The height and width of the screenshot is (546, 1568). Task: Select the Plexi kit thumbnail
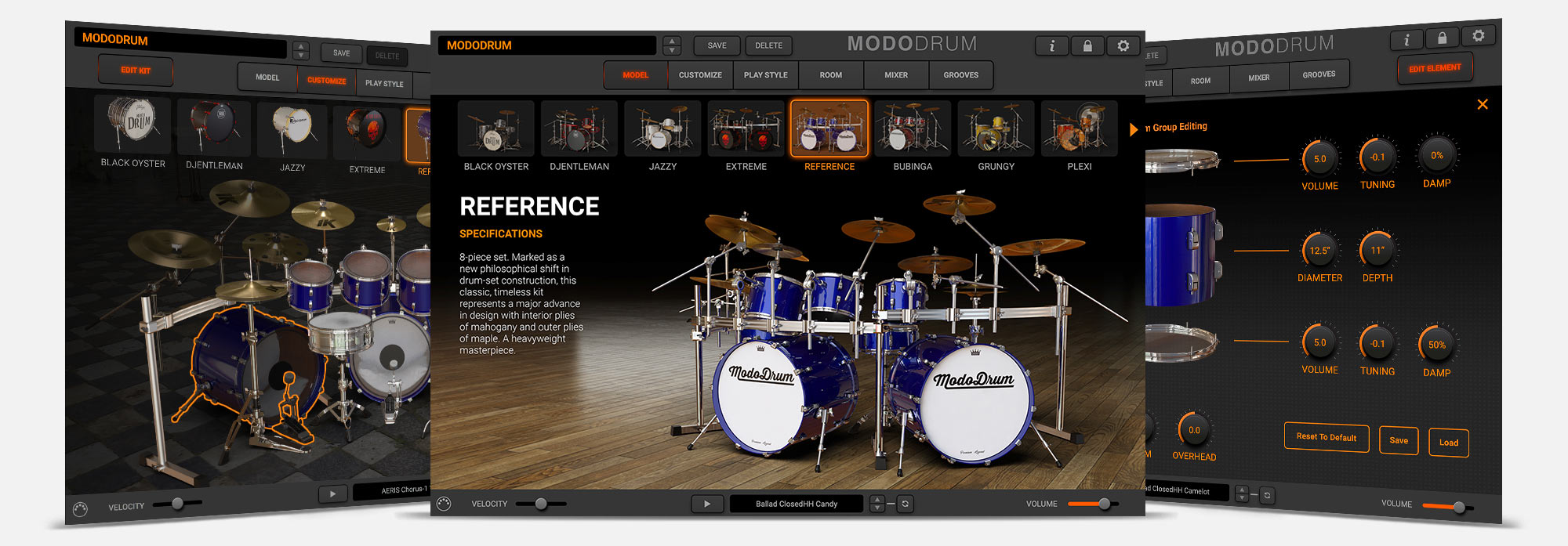1080,128
